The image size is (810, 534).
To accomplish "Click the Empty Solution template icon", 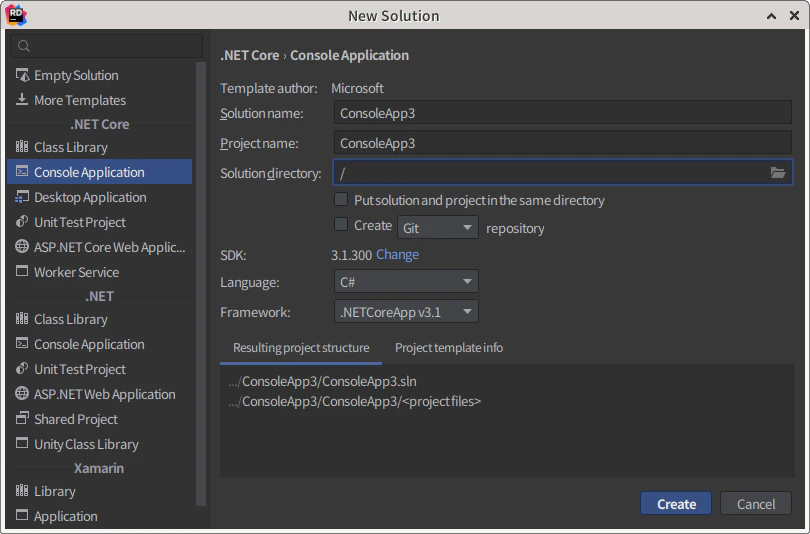I will click(x=22, y=75).
